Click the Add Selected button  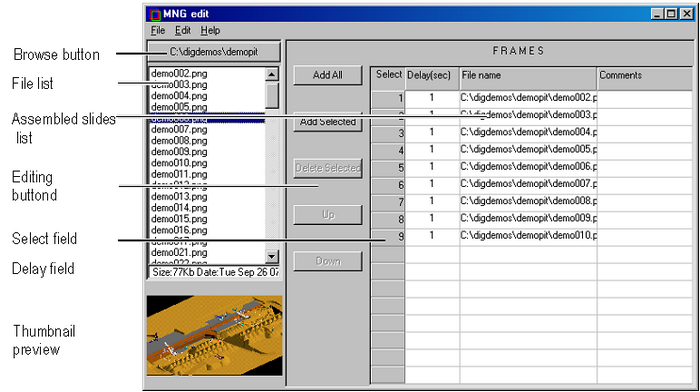pyautogui.click(x=328, y=121)
